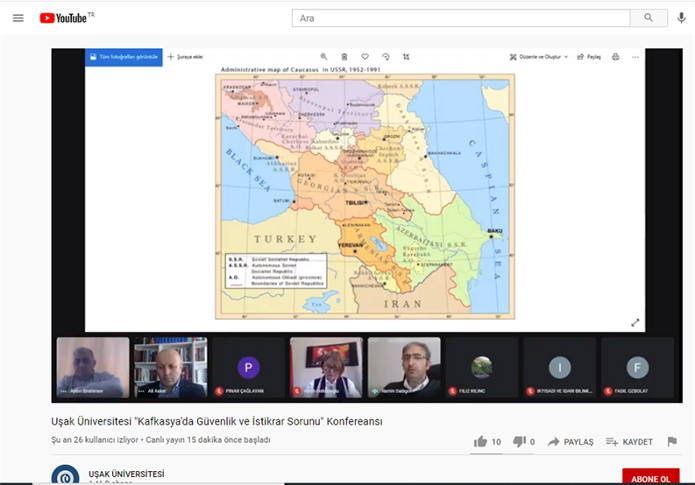Viewport: 695px width, 485px height.
Task: Open the YouTube hamburger guide menu
Action: coord(18,18)
